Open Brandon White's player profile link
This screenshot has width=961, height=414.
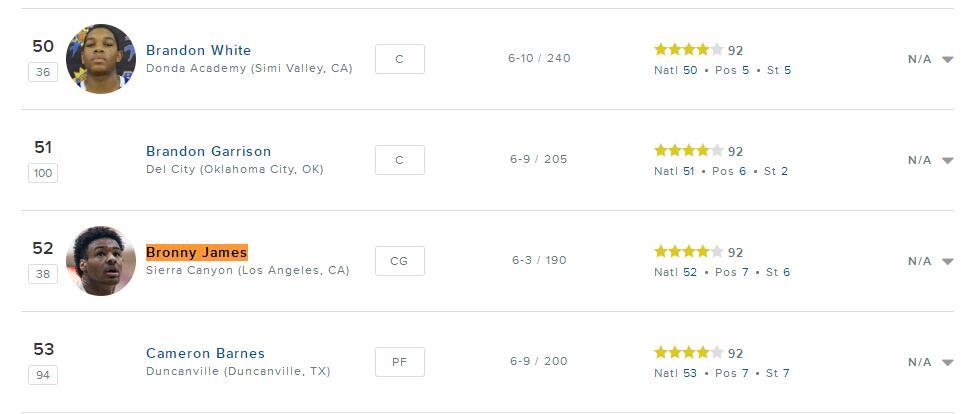coord(199,50)
